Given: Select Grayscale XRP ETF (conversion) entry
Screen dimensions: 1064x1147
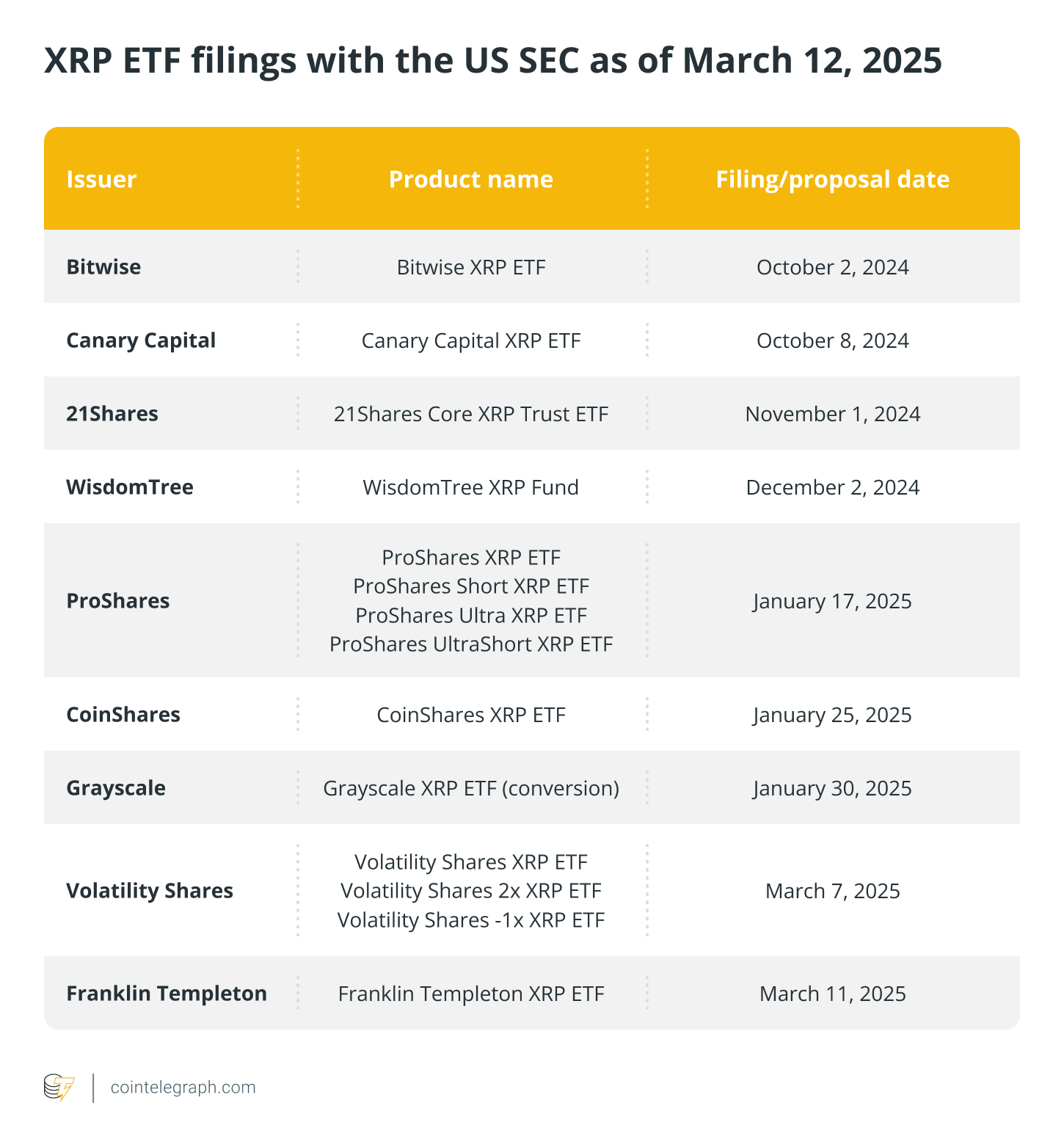Looking at the screenshot, I should tap(471, 788).
